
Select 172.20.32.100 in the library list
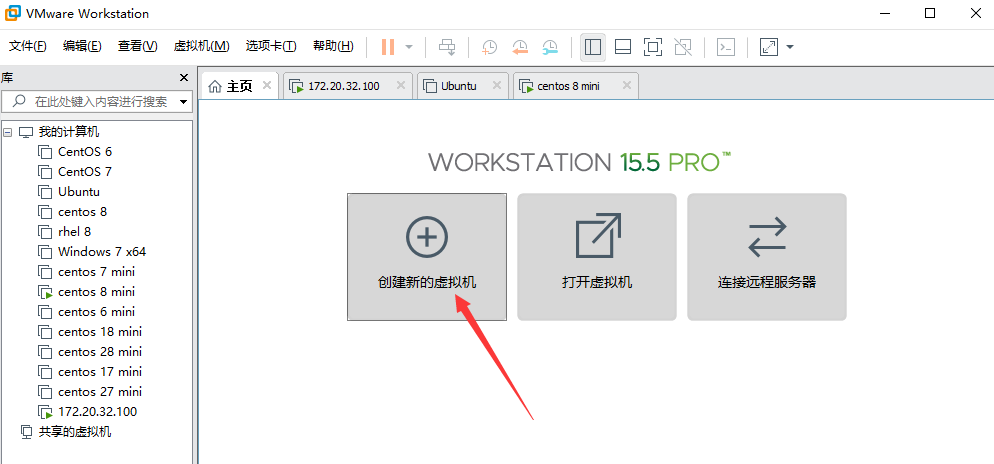click(x=98, y=411)
